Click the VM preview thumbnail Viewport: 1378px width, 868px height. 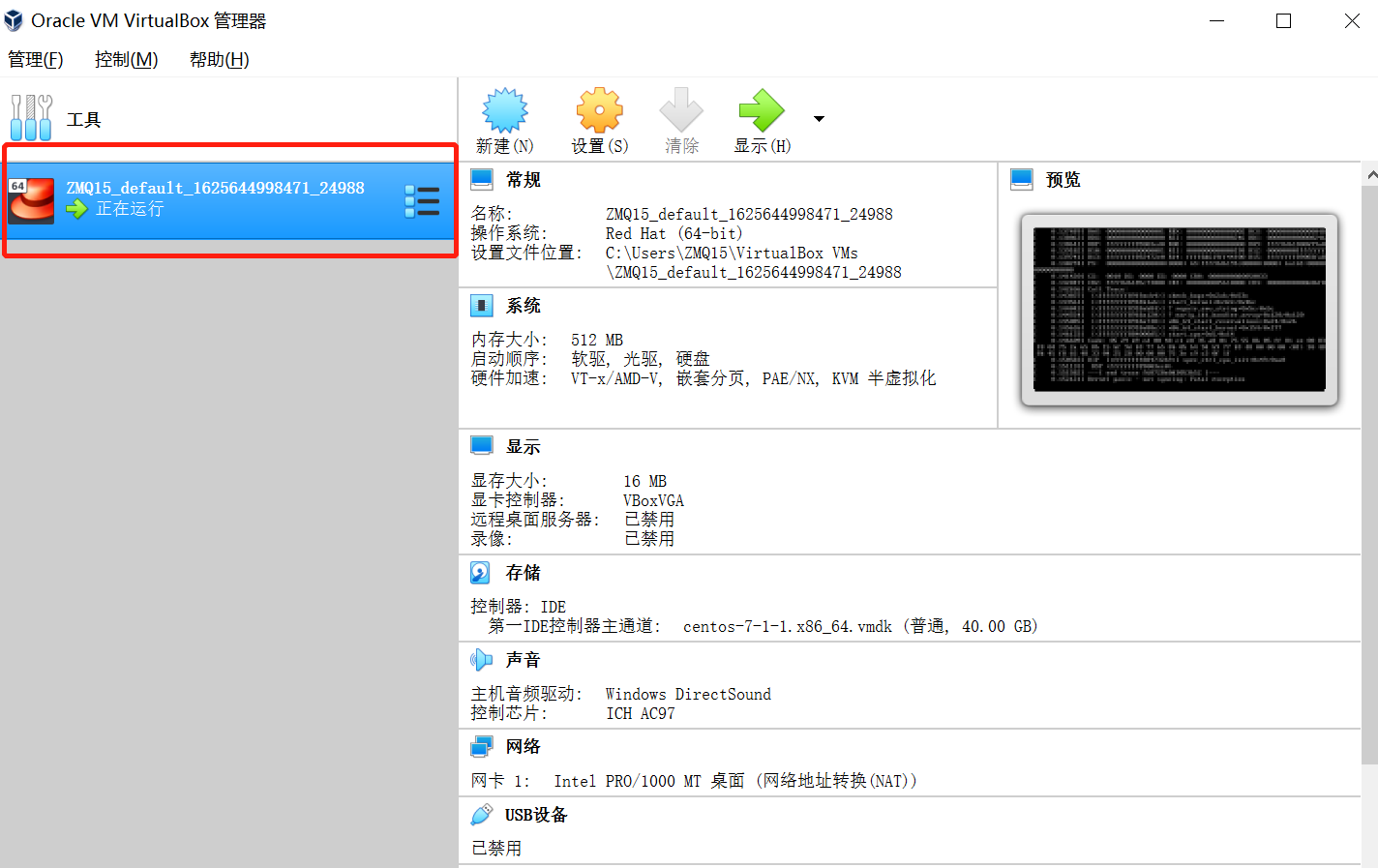[1179, 310]
